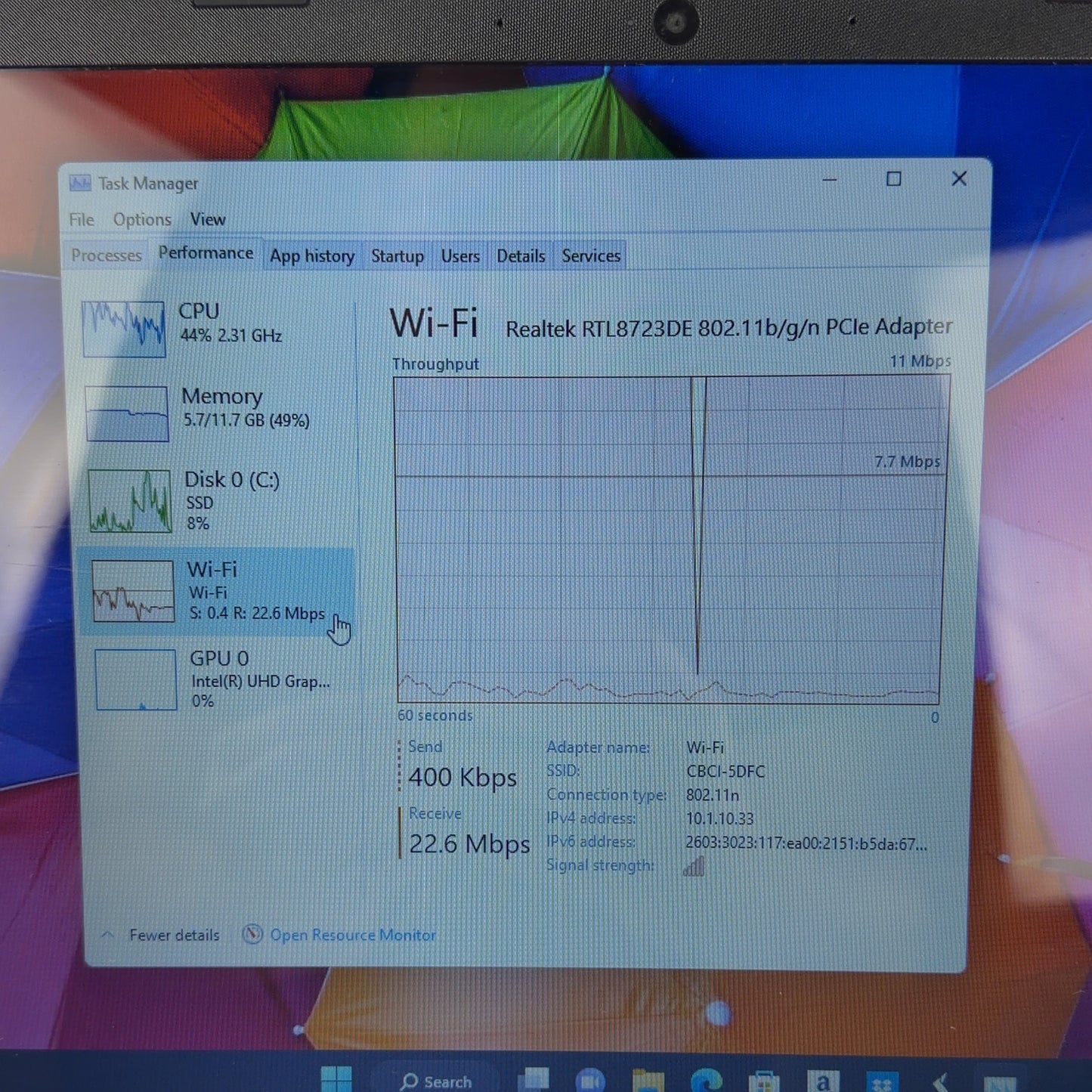Click the signal strength bars icon
1092x1092 pixels.
click(694, 866)
